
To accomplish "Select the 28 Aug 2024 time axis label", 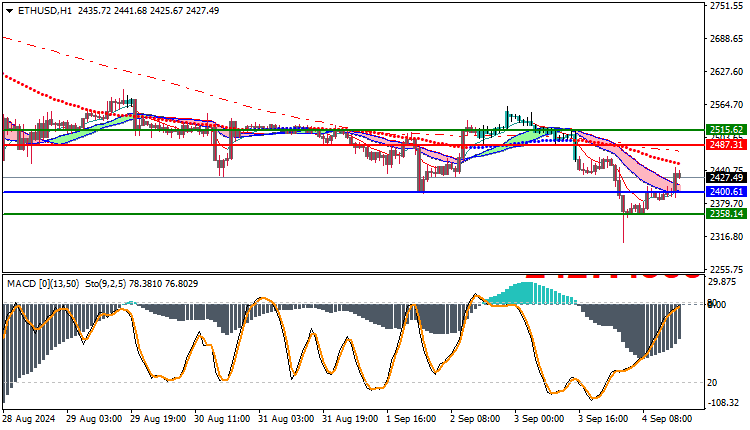I will (29, 419).
